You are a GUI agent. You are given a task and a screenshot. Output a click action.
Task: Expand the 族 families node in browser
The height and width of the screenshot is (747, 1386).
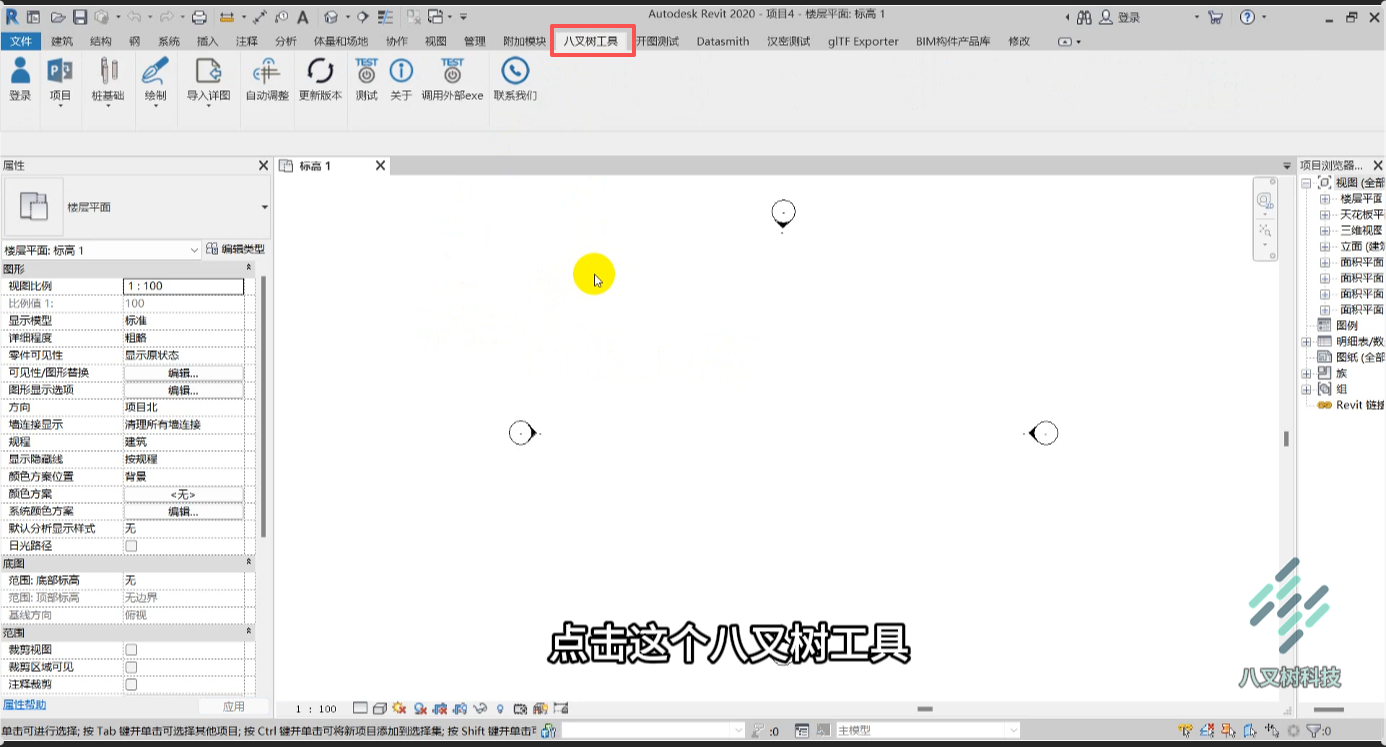click(1307, 373)
